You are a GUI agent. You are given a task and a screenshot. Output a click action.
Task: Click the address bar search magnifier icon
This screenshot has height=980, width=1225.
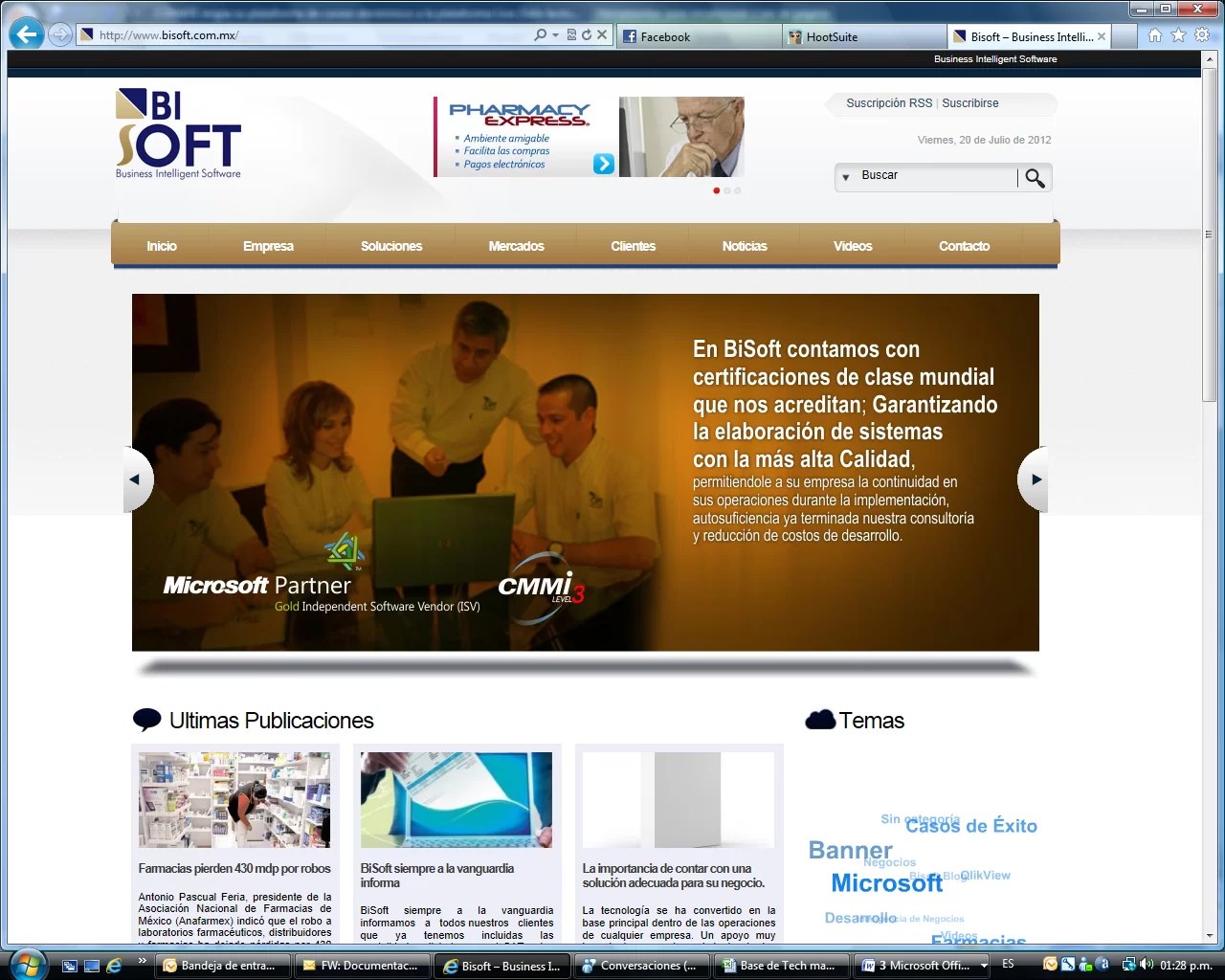(541, 34)
